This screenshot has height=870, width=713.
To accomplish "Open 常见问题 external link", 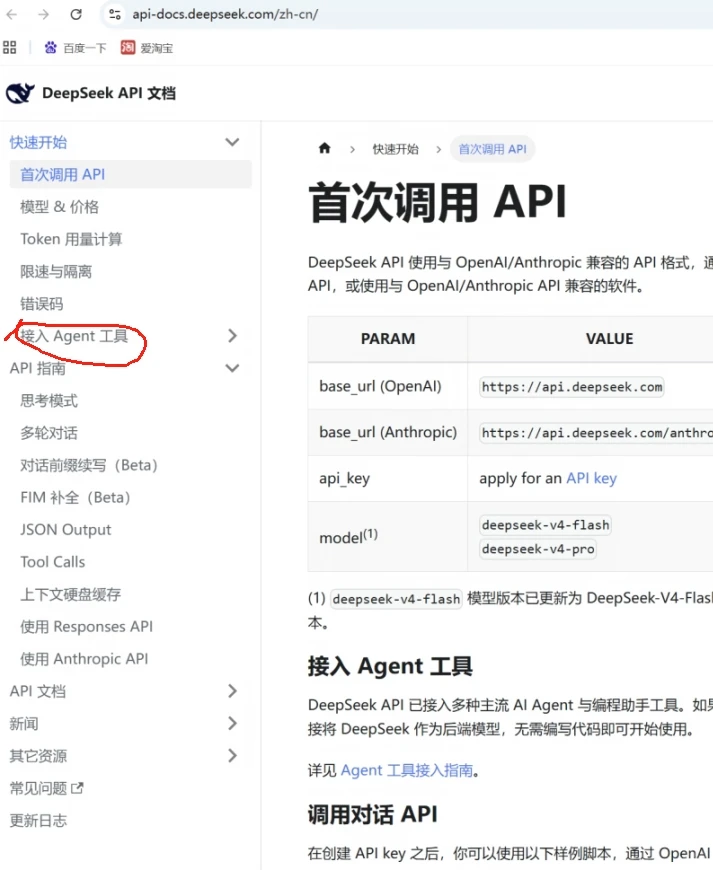I will coord(47,788).
